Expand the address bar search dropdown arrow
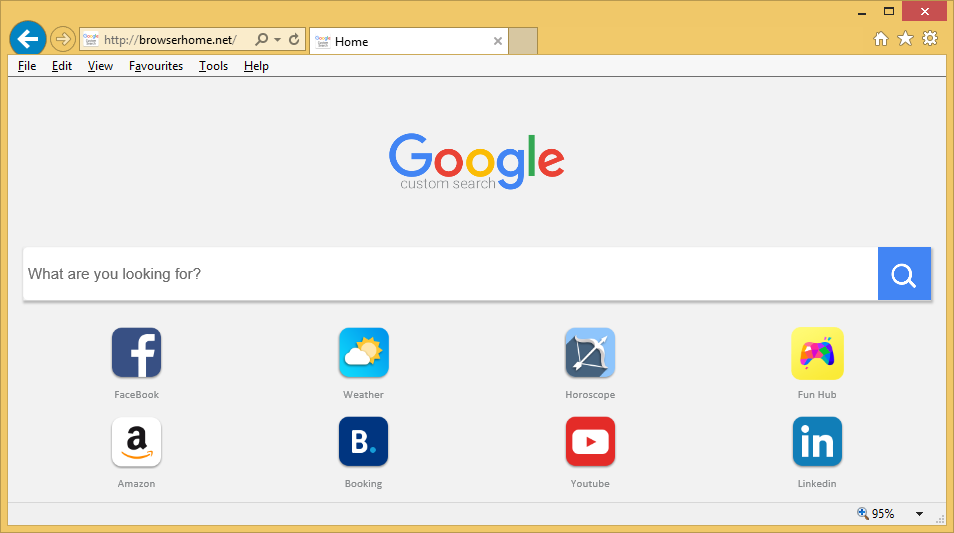954x533 pixels. coord(277,40)
